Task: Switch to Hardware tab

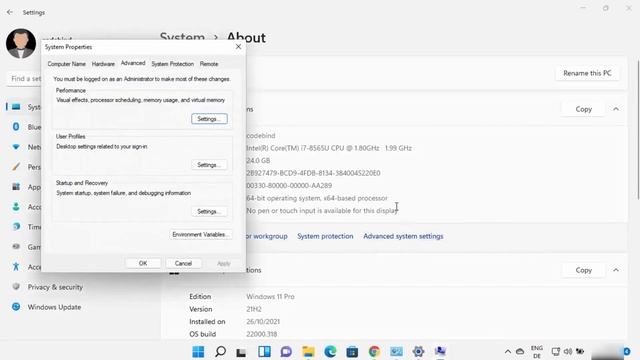Action: (103, 64)
